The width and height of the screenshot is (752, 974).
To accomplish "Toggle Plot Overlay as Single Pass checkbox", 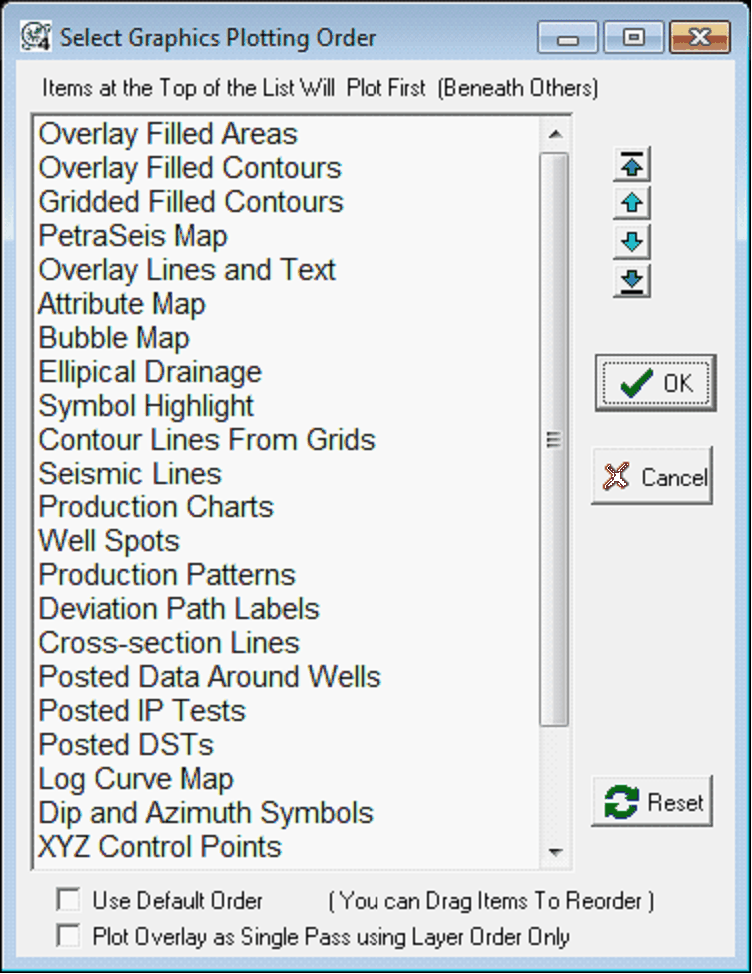I will [69, 937].
